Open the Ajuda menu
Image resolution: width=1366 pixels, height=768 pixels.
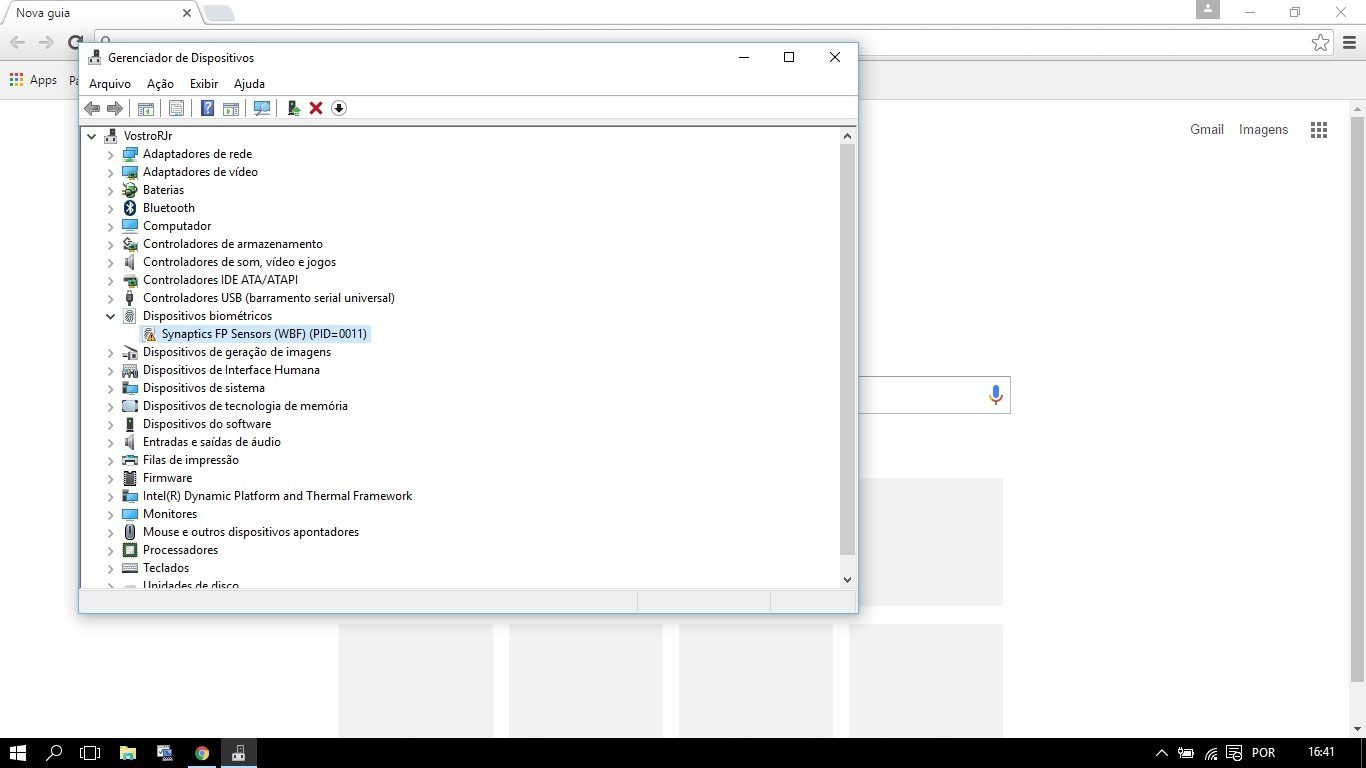249,84
